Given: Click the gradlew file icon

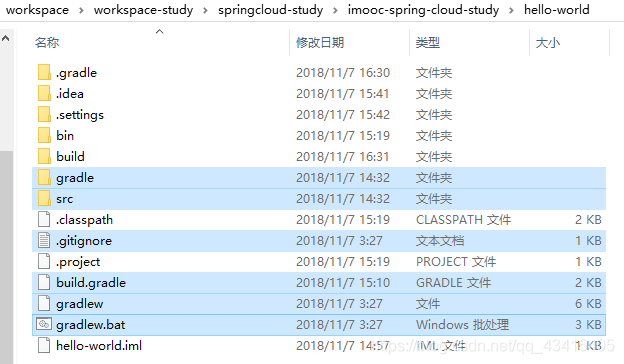Looking at the screenshot, I should click(44, 304).
